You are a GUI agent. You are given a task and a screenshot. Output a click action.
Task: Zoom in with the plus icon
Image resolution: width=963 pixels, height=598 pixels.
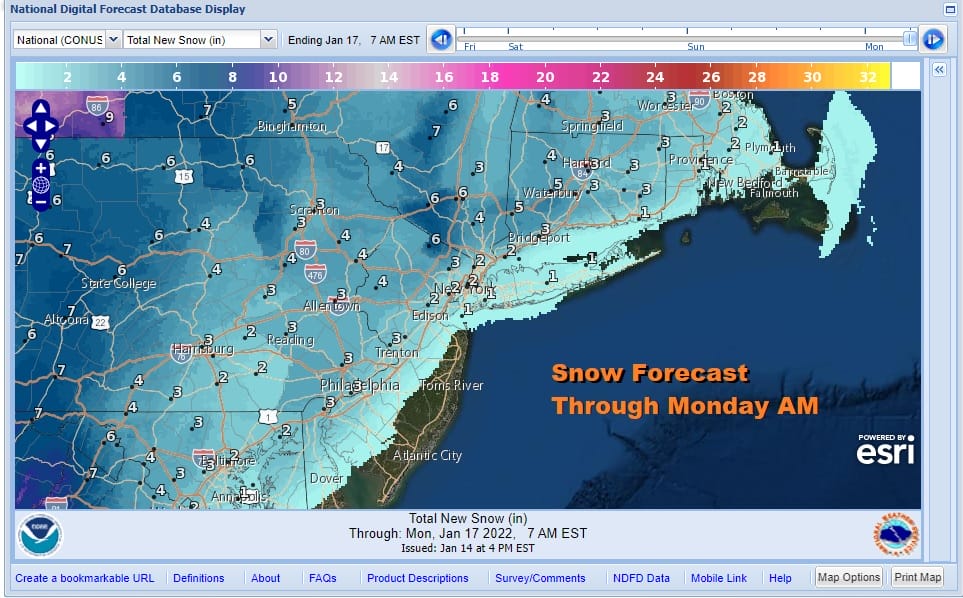[x=40, y=167]
